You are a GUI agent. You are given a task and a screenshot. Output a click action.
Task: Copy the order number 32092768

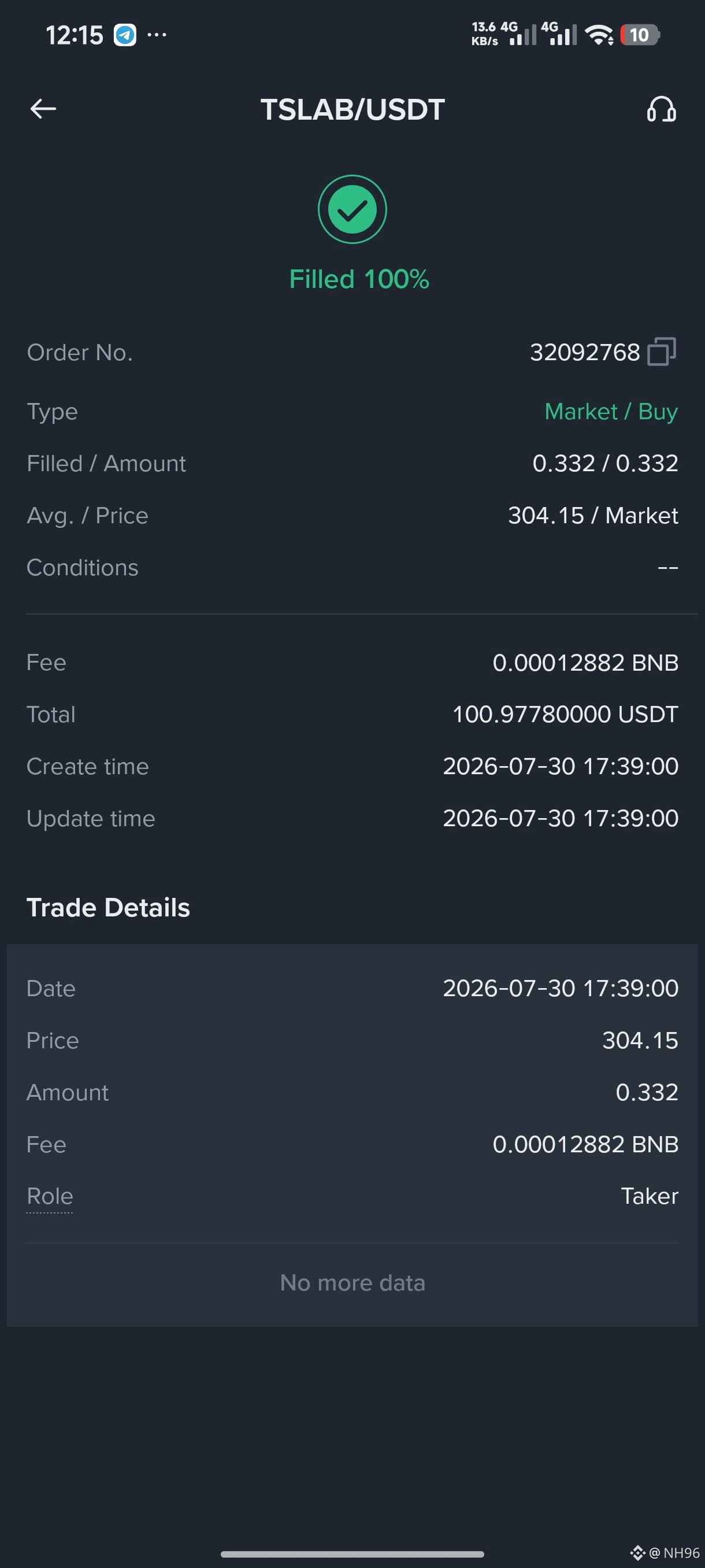pyautogui.click(x=662, y=351)
